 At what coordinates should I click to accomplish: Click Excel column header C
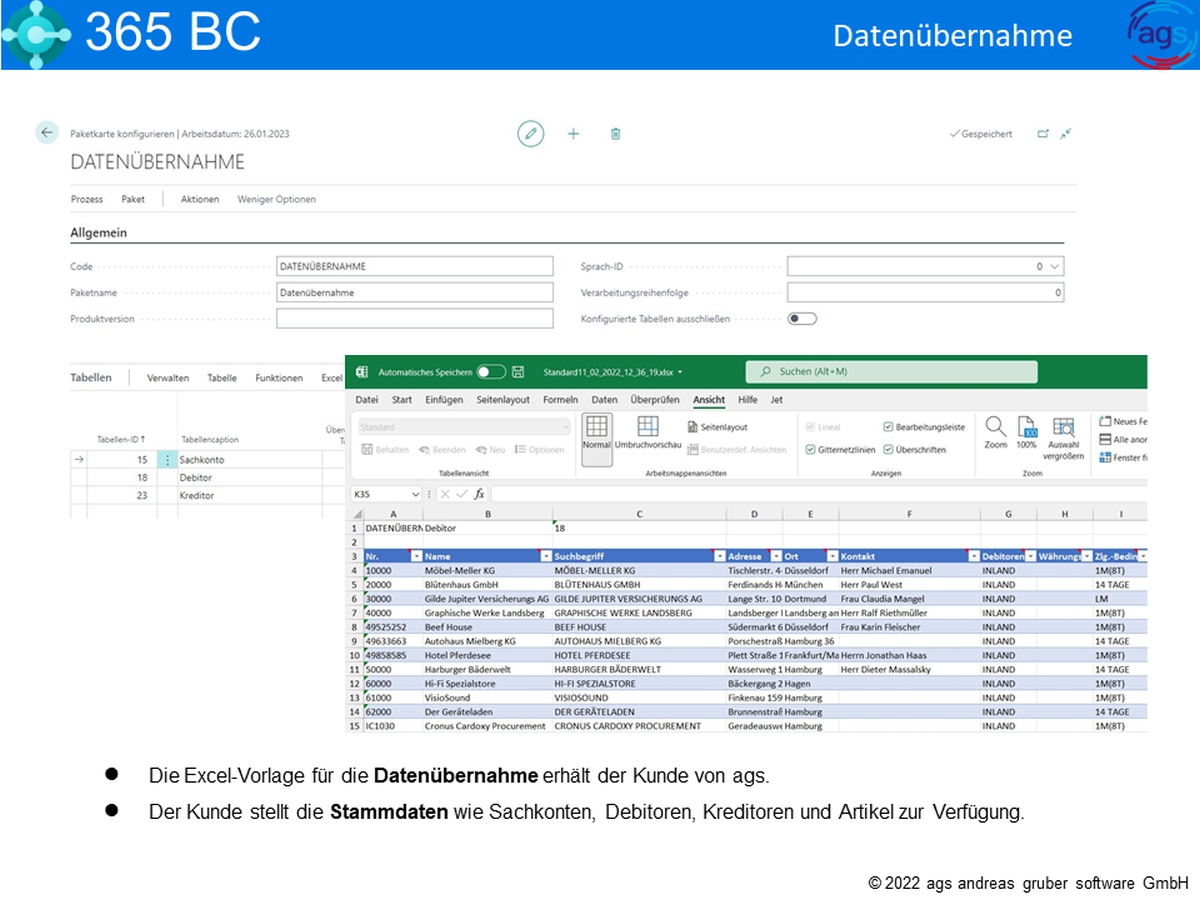click(638, 513)
